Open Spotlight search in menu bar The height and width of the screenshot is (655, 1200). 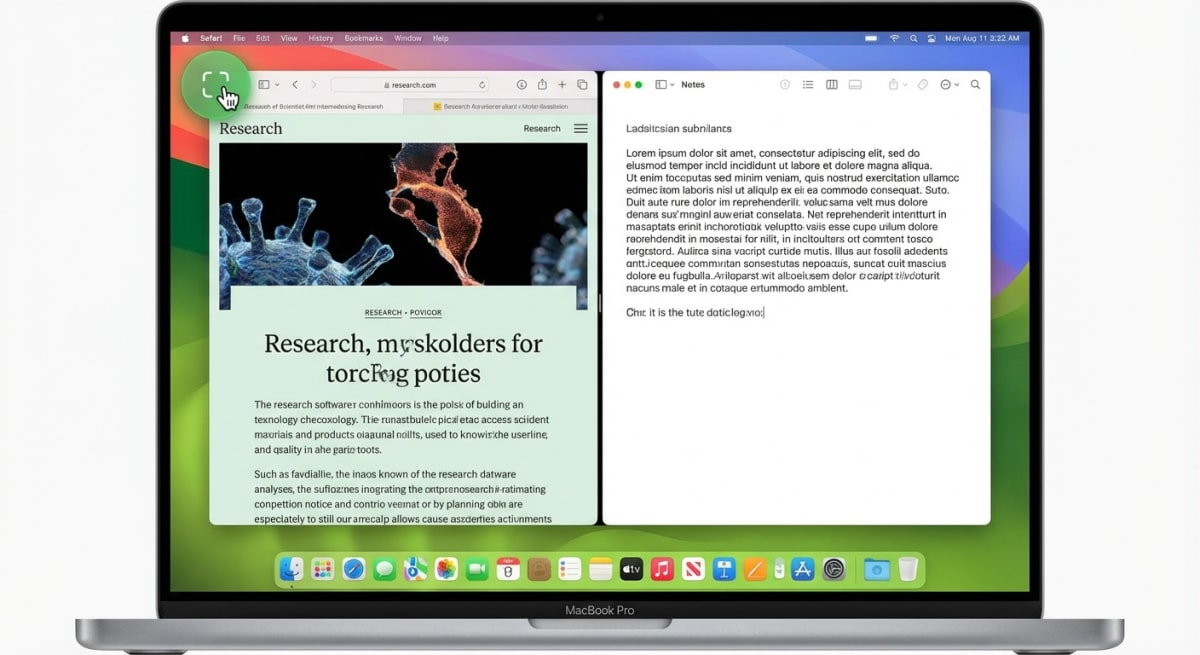point(913,38)
